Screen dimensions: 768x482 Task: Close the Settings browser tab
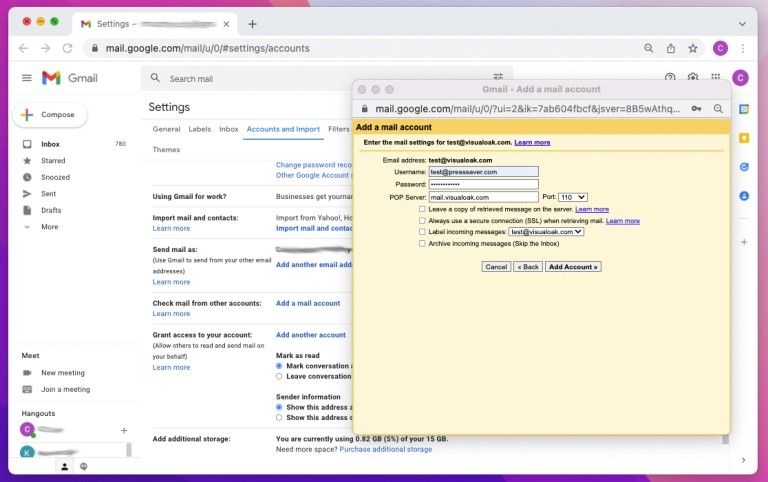point(226,24)
